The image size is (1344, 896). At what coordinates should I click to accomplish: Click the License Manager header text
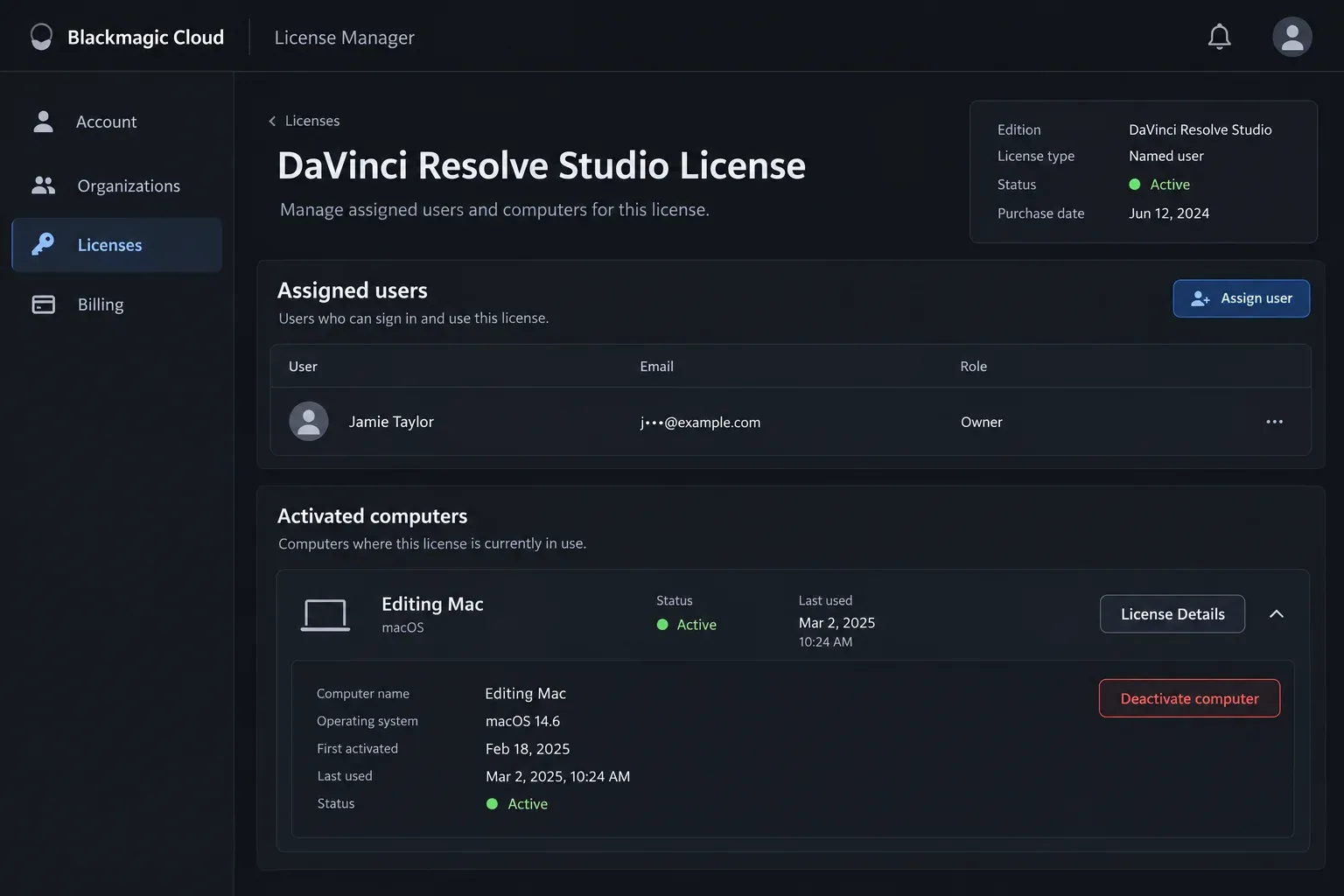(x=344, y=38)
